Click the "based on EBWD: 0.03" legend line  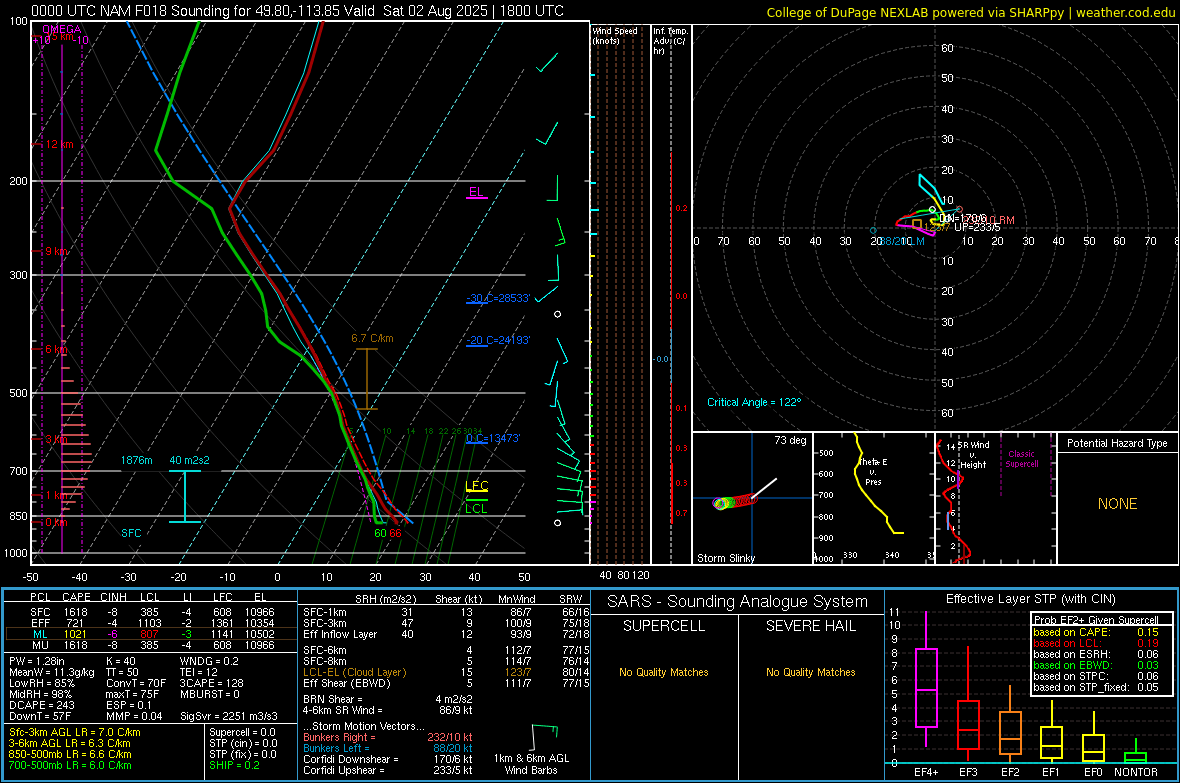point(1096,665)
